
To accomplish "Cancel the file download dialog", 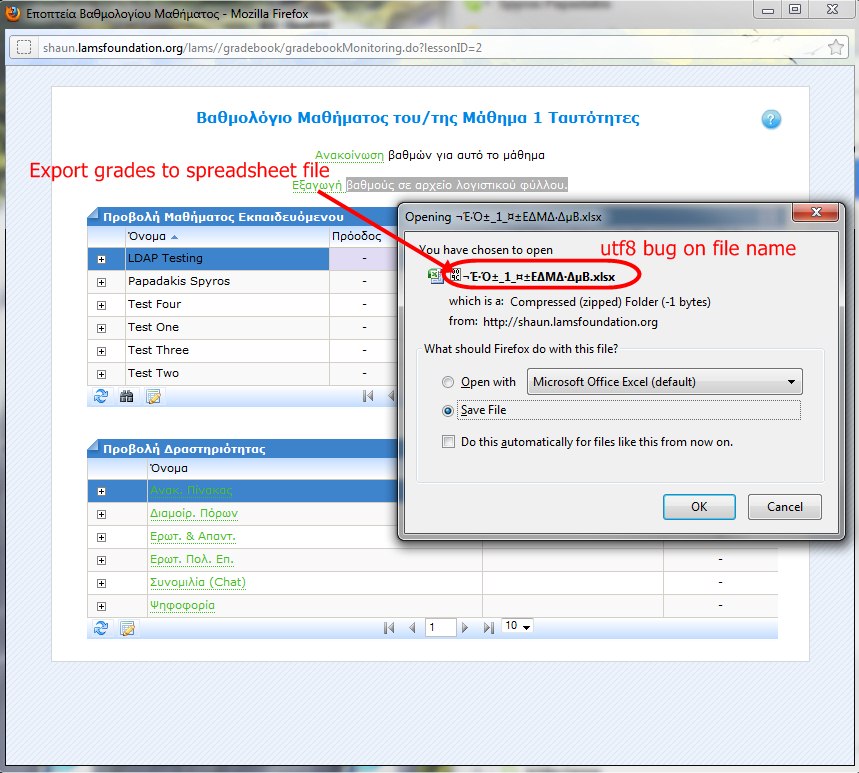I will tap(784, 507).
